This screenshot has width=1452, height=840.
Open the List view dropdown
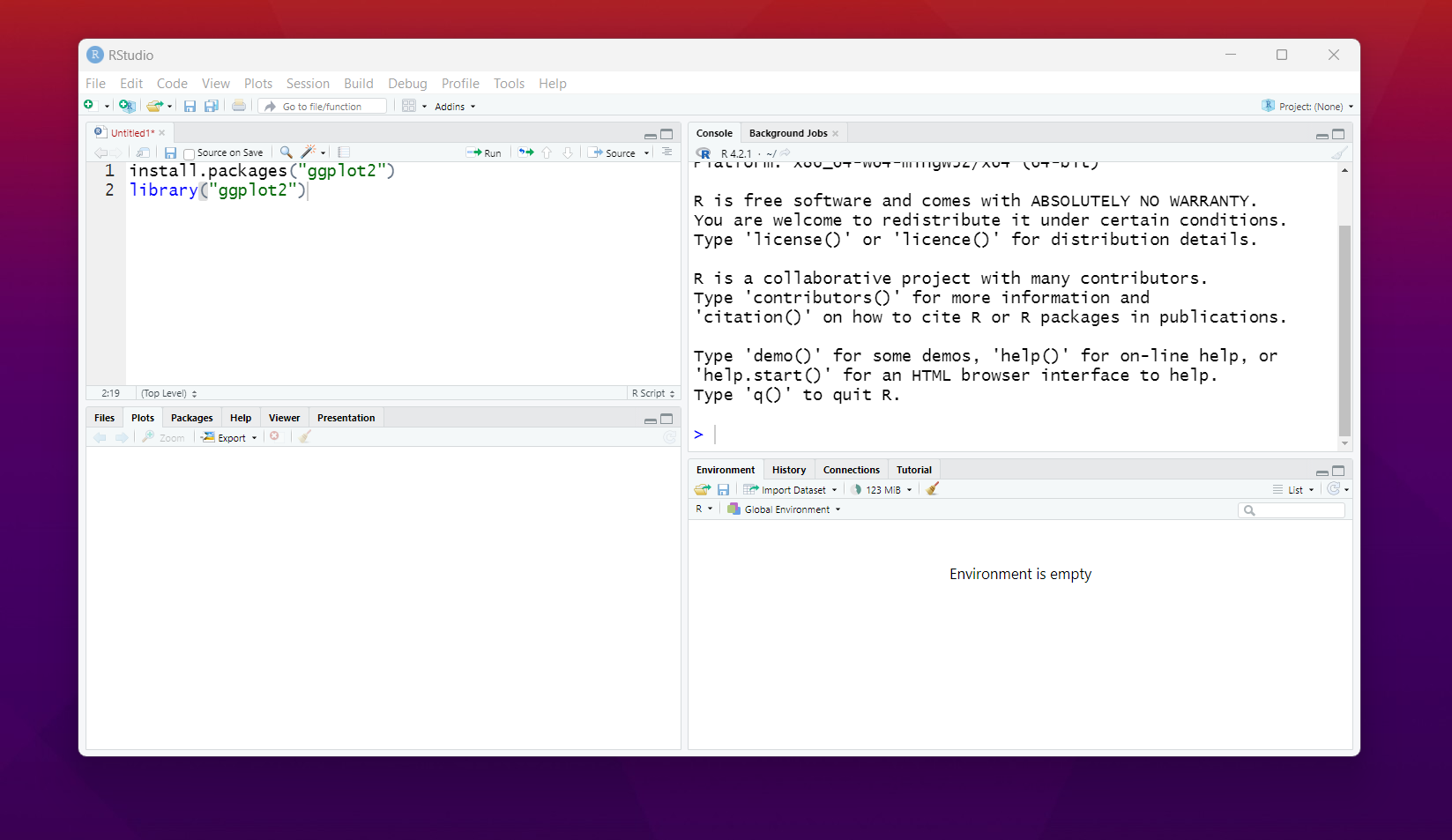tap(1293, 489)
